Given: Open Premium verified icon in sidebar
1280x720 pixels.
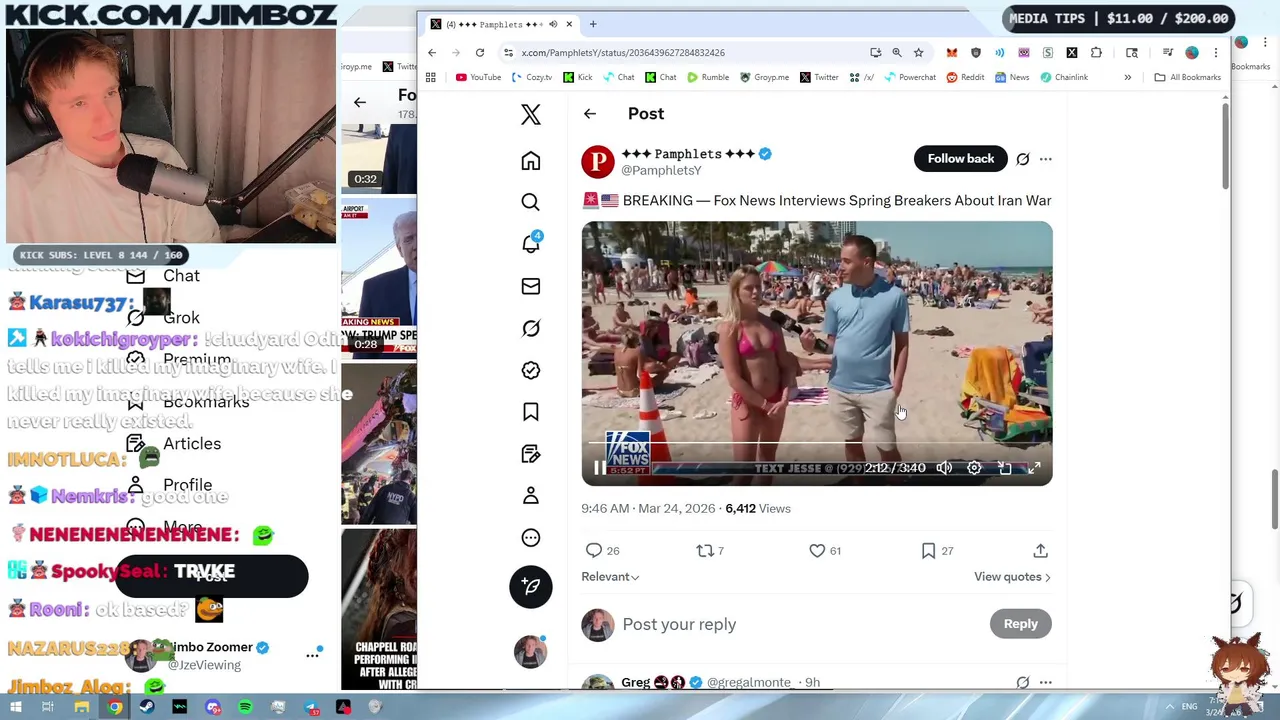Looking at the screenshot, I should click(531, 370).
